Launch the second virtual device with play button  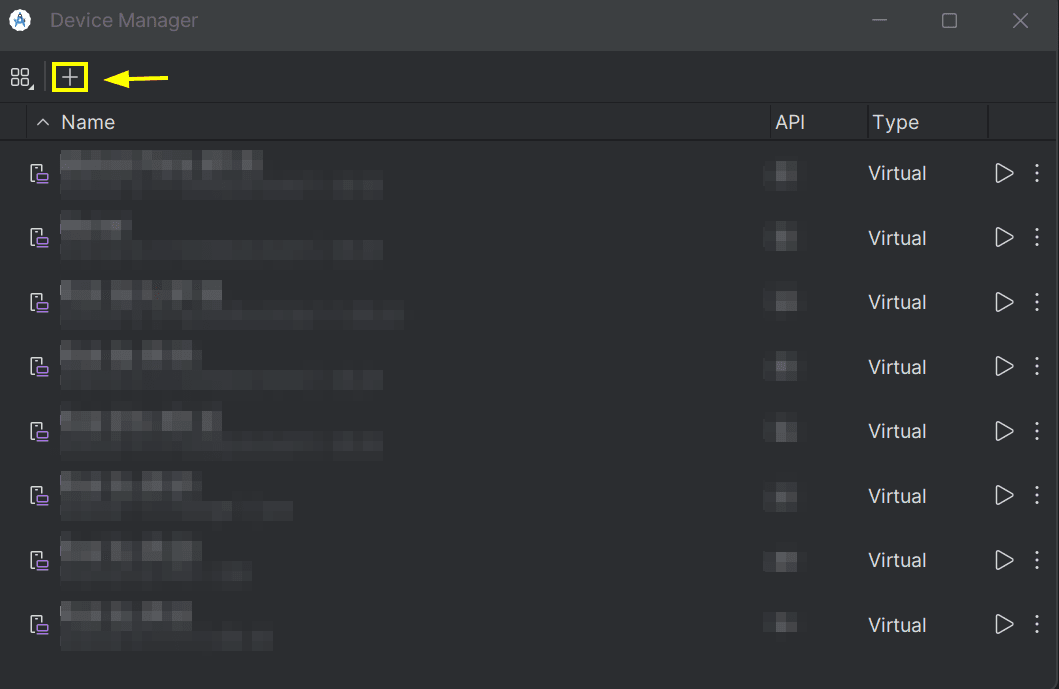coord(1004,238)
